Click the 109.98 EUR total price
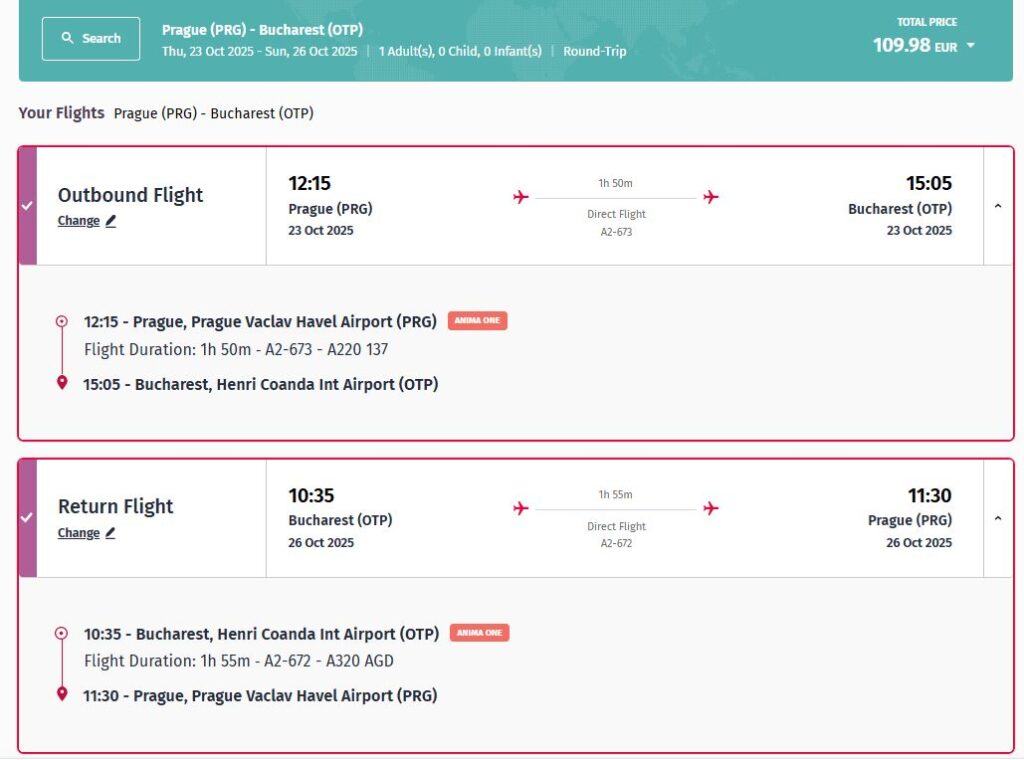The height and width of the screenshot is (760, 1024). [915, 46]
